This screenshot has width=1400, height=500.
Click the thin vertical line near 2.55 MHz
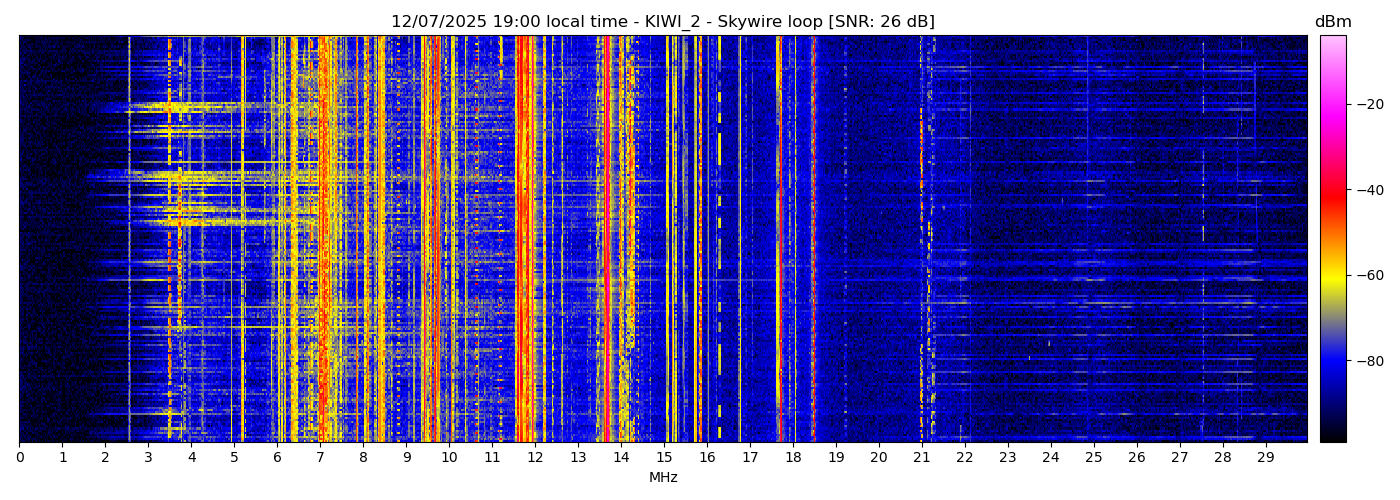point(129,240)
